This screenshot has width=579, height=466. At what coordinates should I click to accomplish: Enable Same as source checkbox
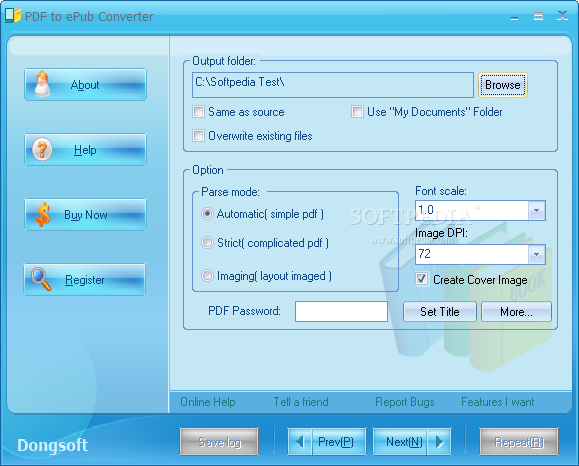(x=198, y=112)
